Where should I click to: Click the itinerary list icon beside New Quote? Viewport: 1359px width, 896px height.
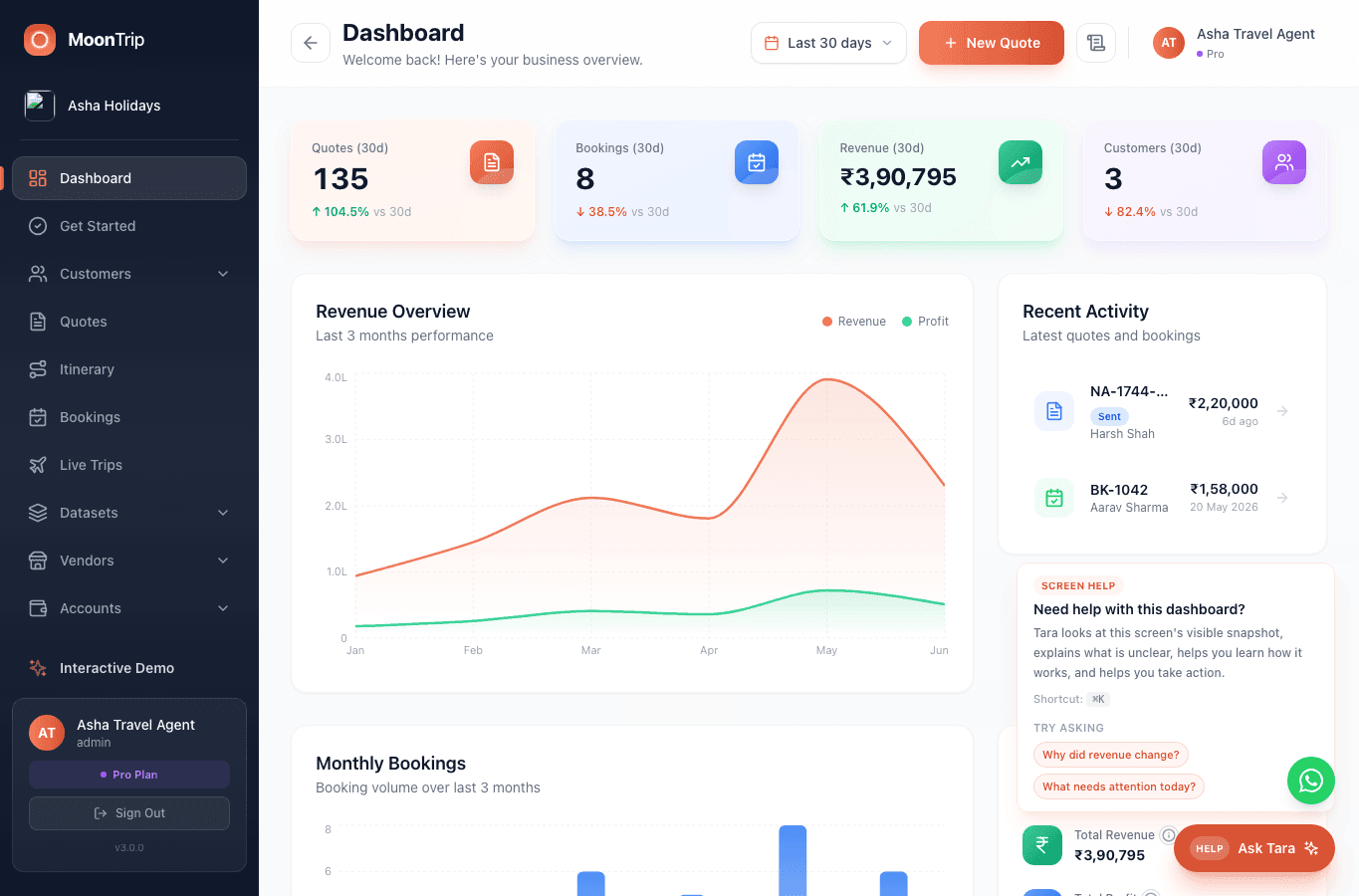click(1096, 43)
